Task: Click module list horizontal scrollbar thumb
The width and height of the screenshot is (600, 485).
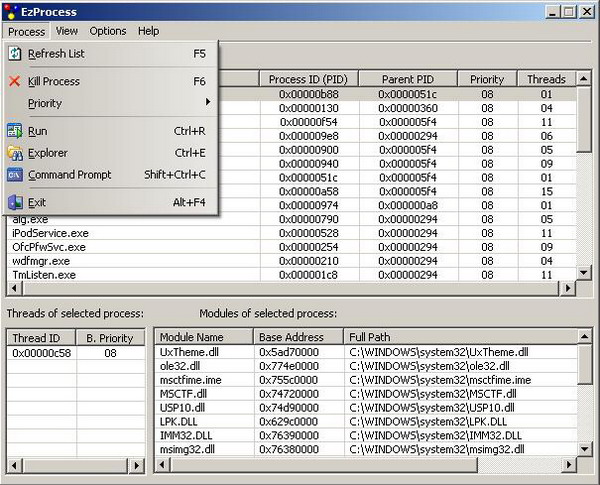Action: click(x=324, y=465)
